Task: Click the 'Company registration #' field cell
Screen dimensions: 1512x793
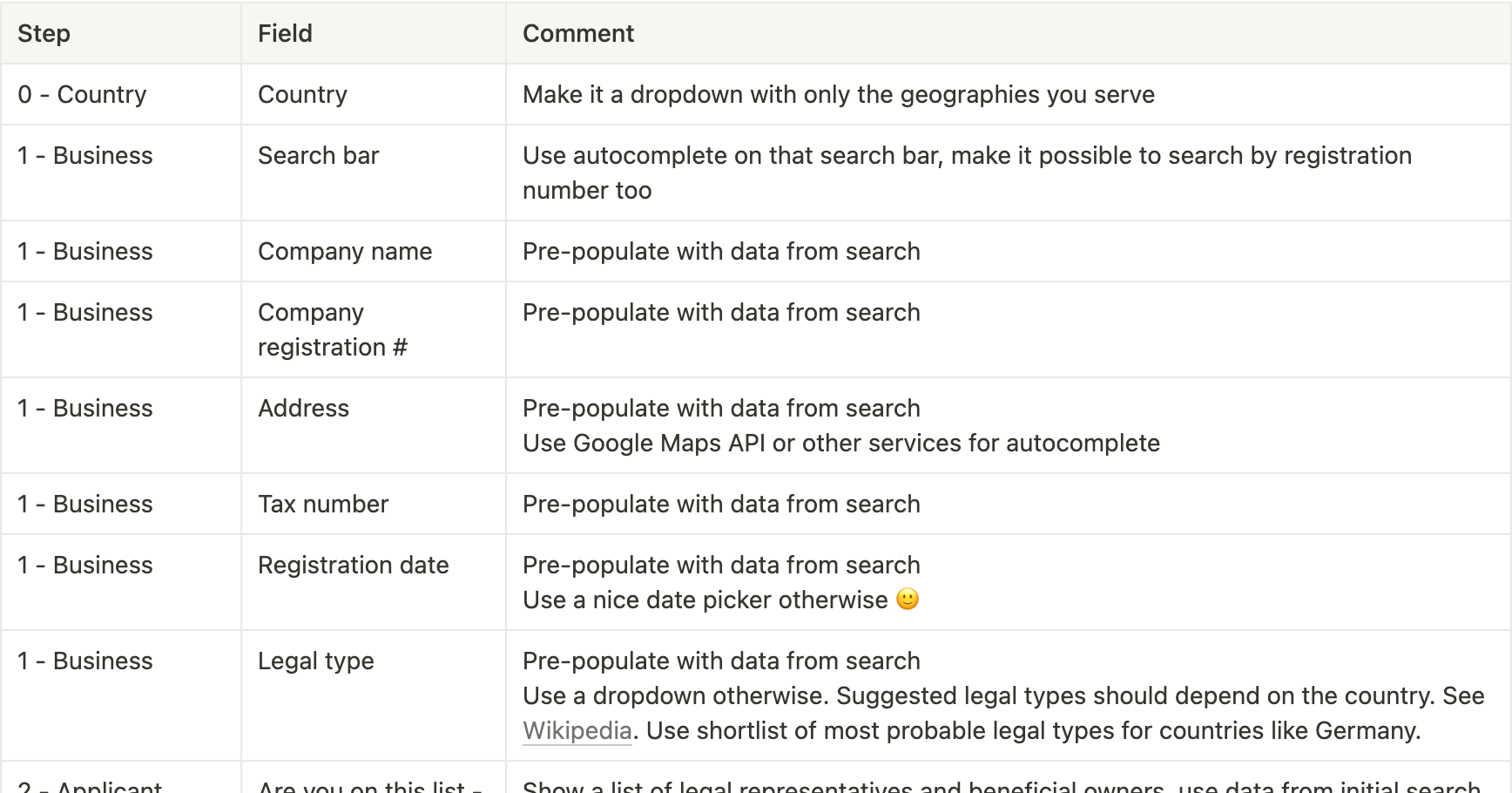Action: tap(373, 329)
